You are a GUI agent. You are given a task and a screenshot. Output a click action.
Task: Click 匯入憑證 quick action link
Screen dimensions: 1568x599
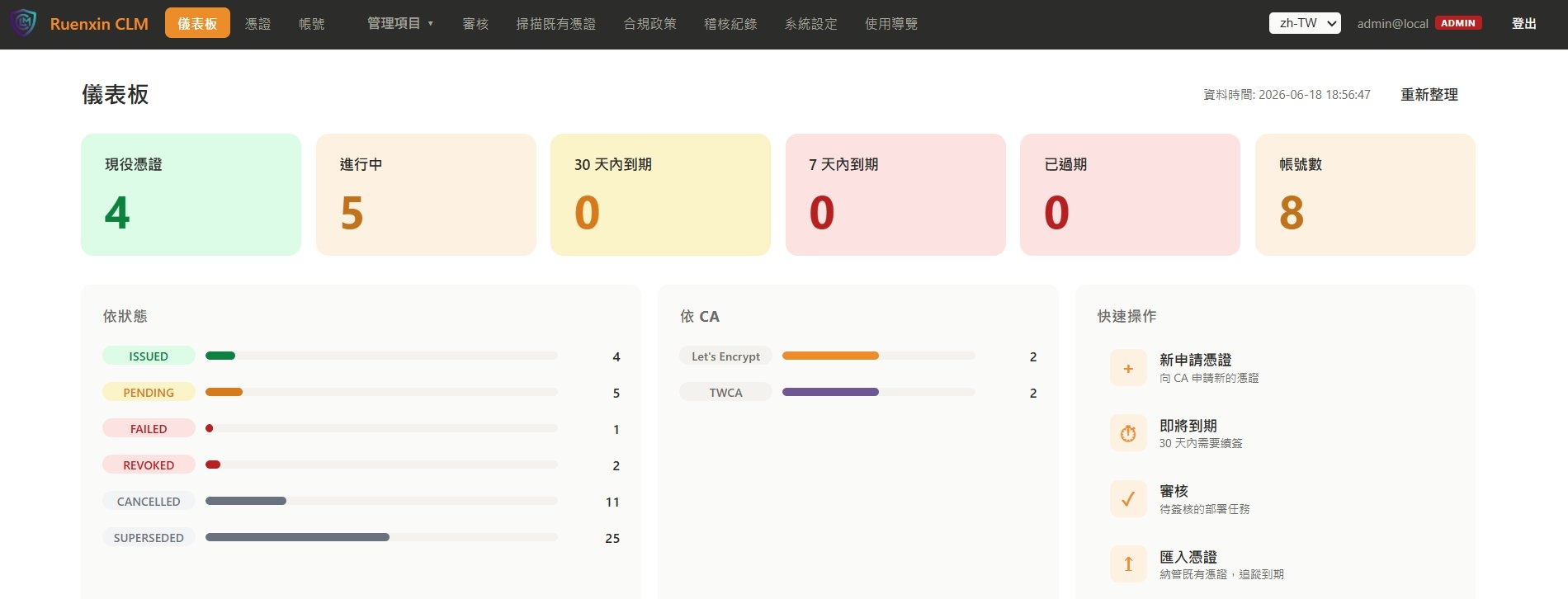[x=1188, y=557]
